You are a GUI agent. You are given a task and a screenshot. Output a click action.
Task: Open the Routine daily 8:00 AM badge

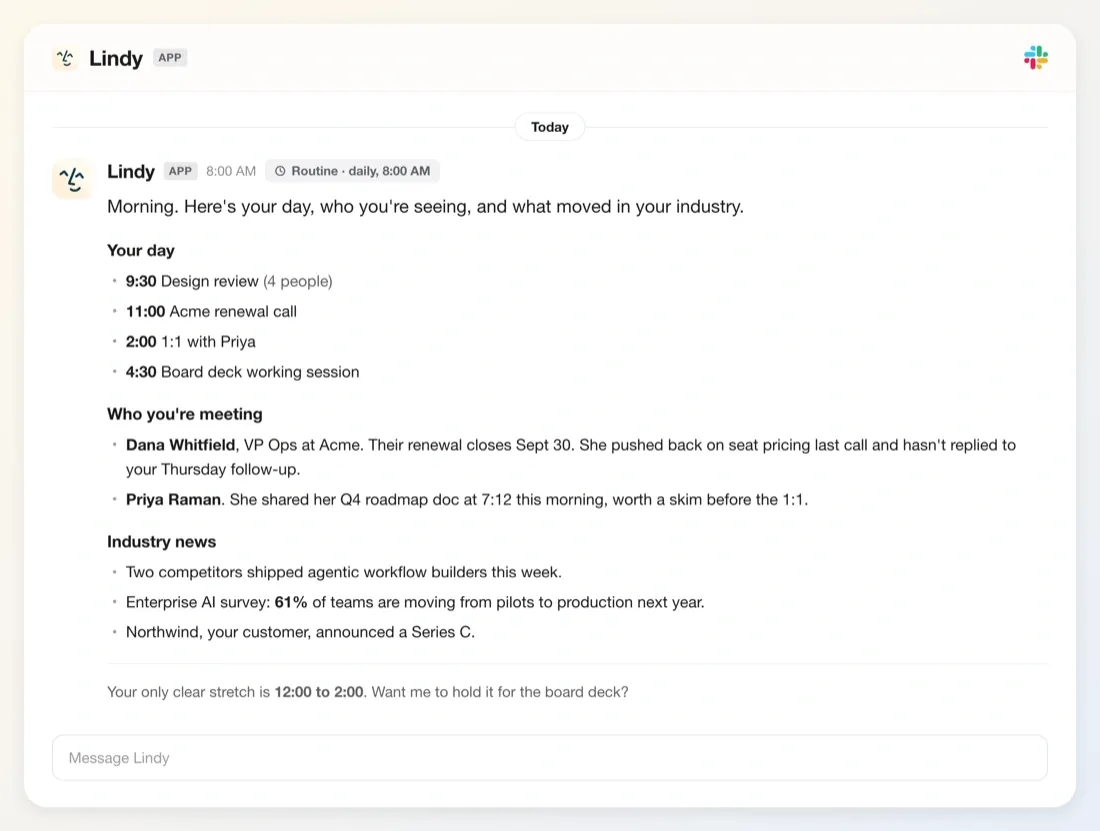click(x=352, y=171)
